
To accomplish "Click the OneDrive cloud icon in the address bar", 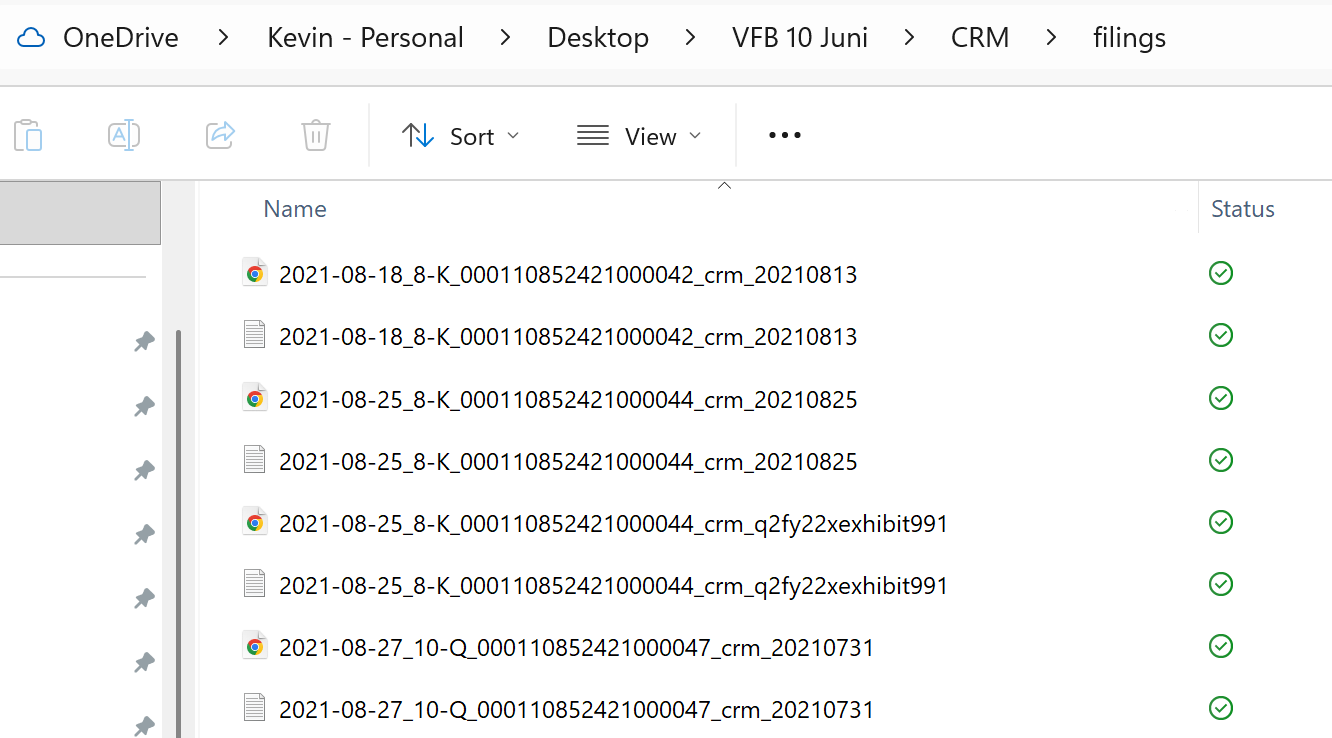I will point(31,38).
